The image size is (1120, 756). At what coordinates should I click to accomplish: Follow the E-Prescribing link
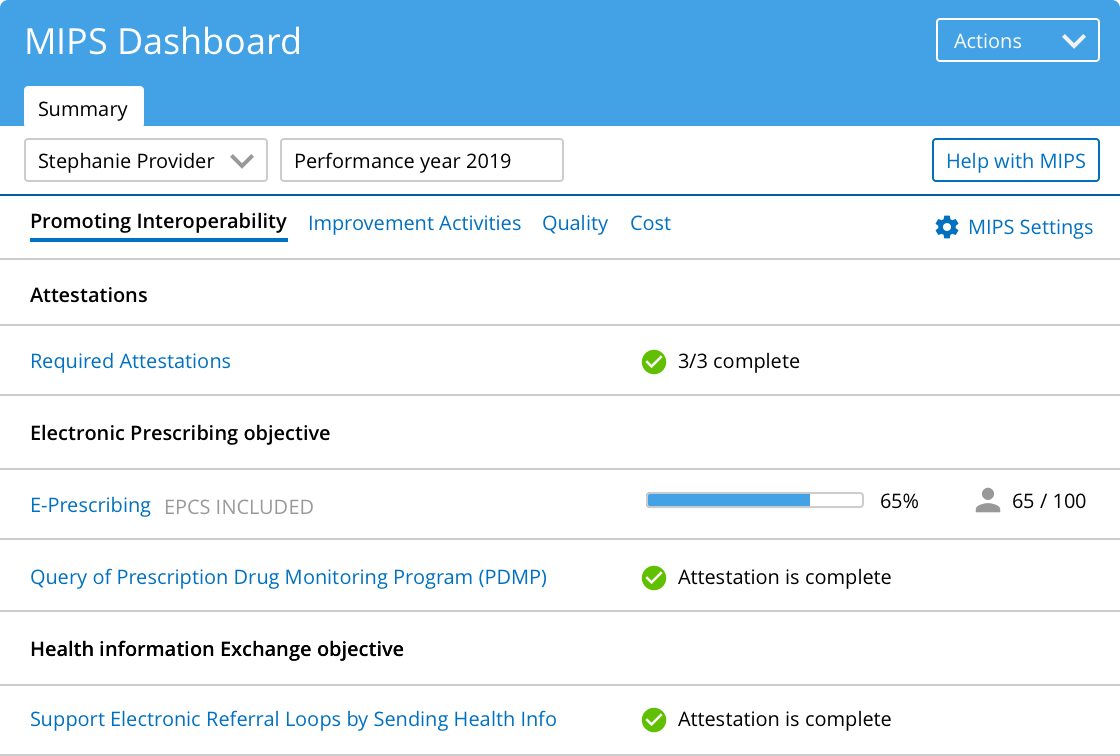pos(90,505)
